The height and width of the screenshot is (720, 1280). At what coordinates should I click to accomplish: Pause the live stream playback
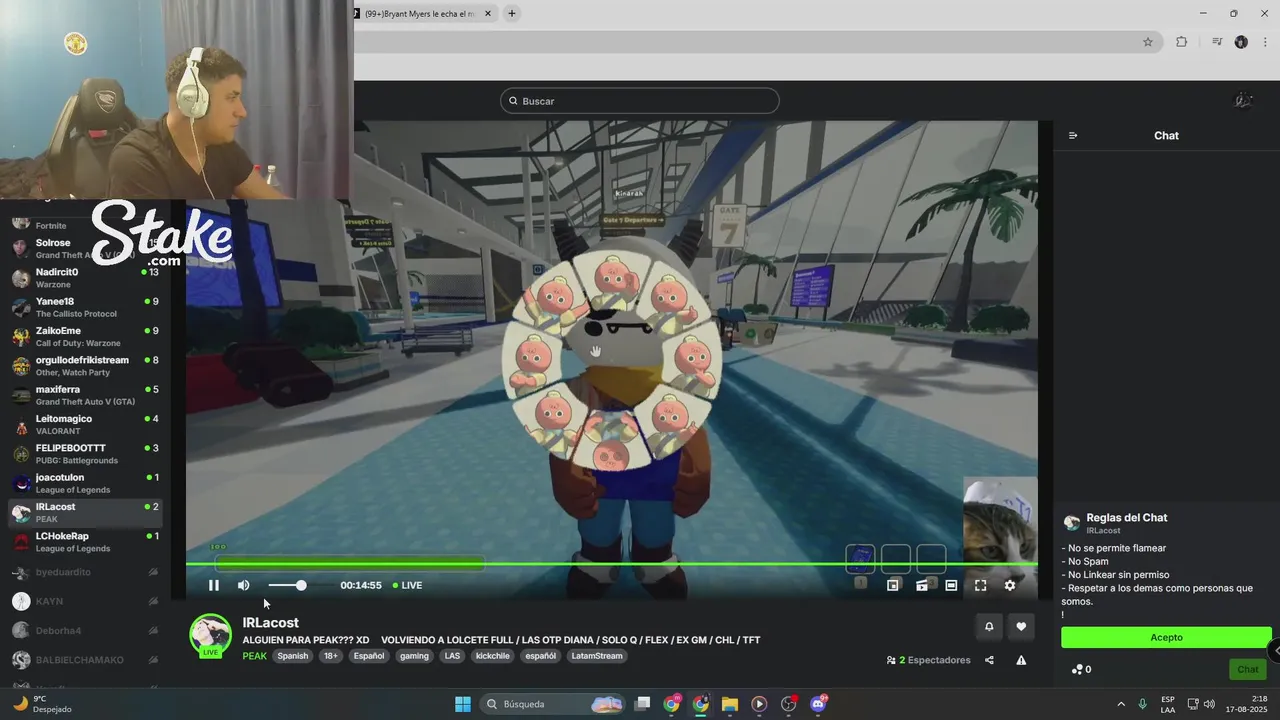click(x=213, y=585)
